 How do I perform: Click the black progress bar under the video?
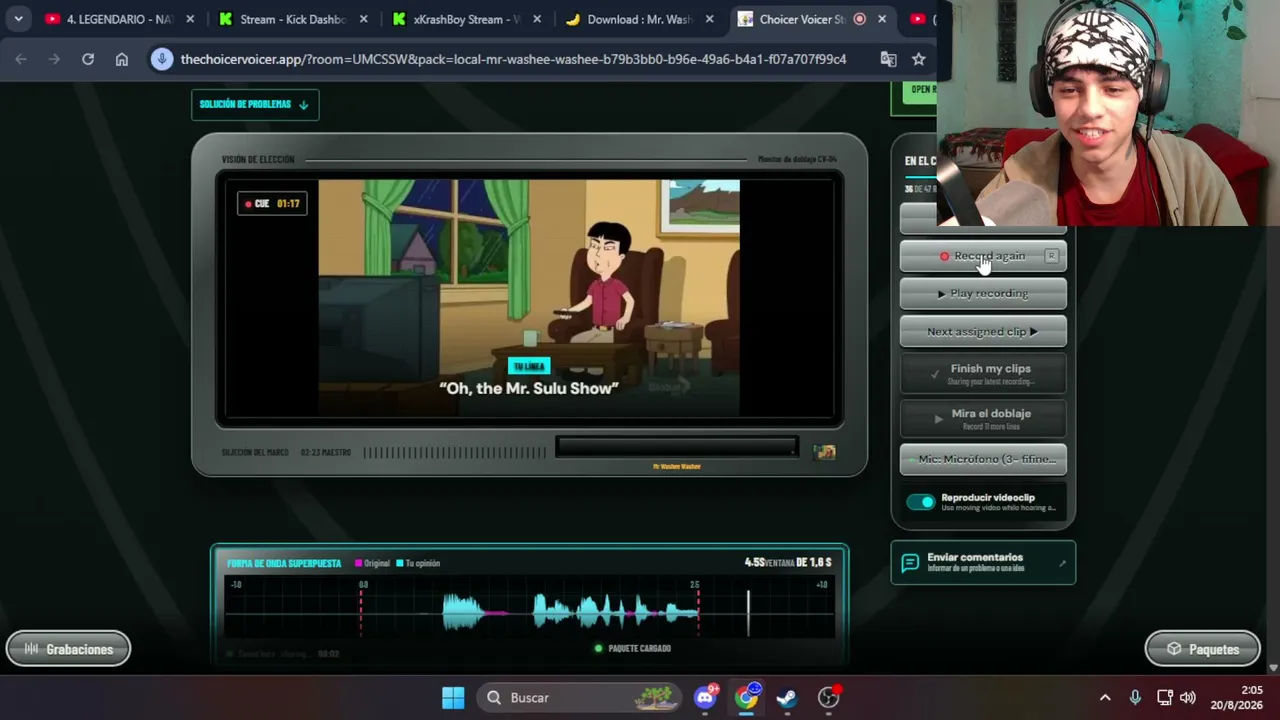(676, 447)
